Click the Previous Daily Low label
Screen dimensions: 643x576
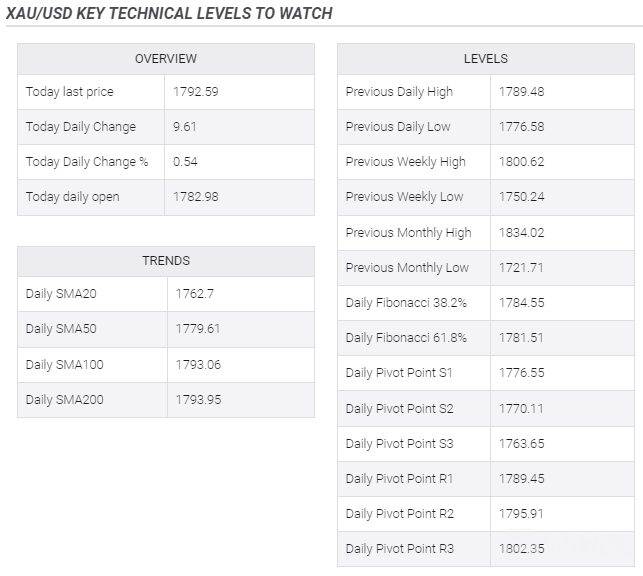pos(398,127)
